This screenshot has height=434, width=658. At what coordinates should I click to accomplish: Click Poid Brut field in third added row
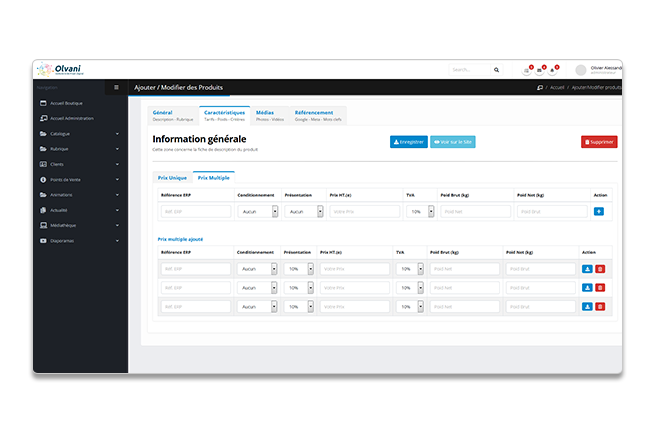465,306
